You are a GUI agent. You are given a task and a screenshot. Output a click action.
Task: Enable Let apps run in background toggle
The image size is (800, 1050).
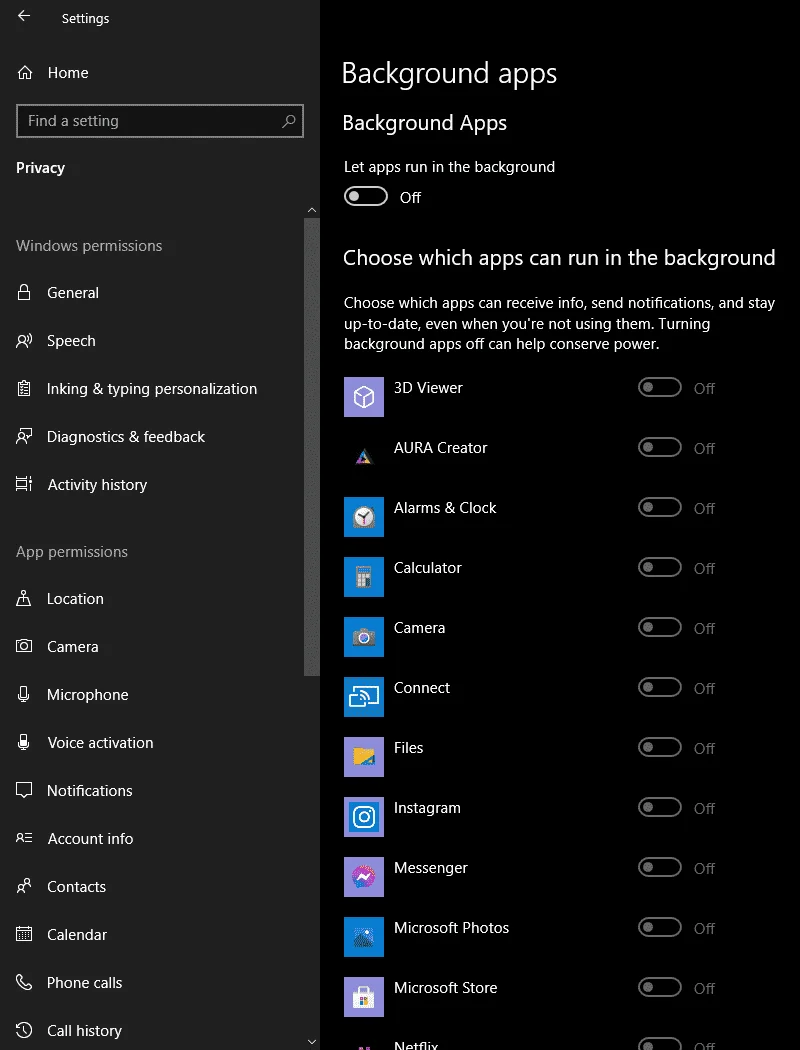click(x=366, y=196)
